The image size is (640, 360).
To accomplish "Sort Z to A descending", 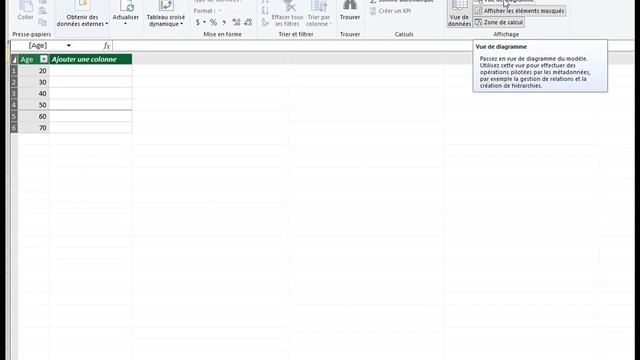I will pos(265,11).
